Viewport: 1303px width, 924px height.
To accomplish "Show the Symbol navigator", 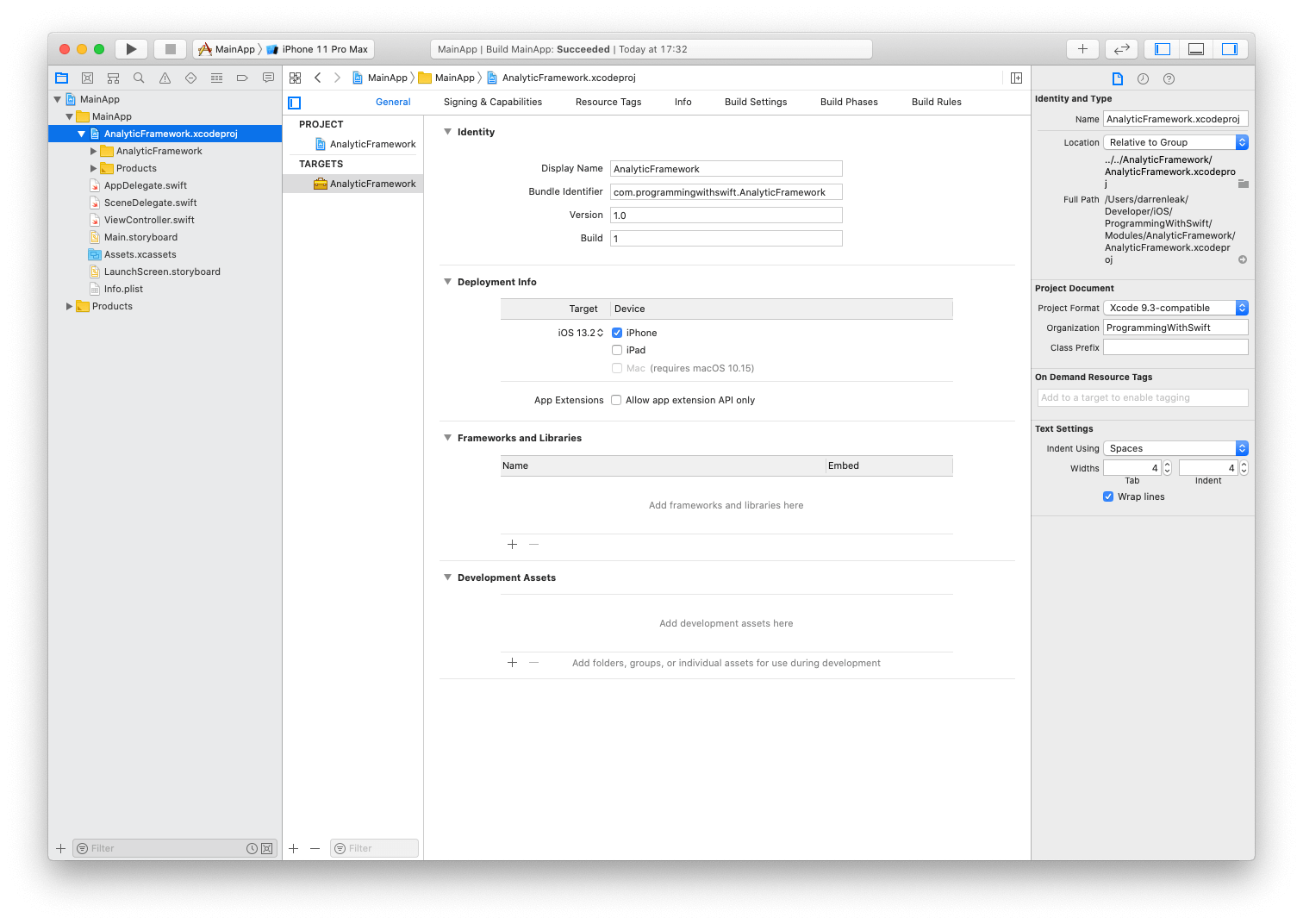I will (113, 78).
